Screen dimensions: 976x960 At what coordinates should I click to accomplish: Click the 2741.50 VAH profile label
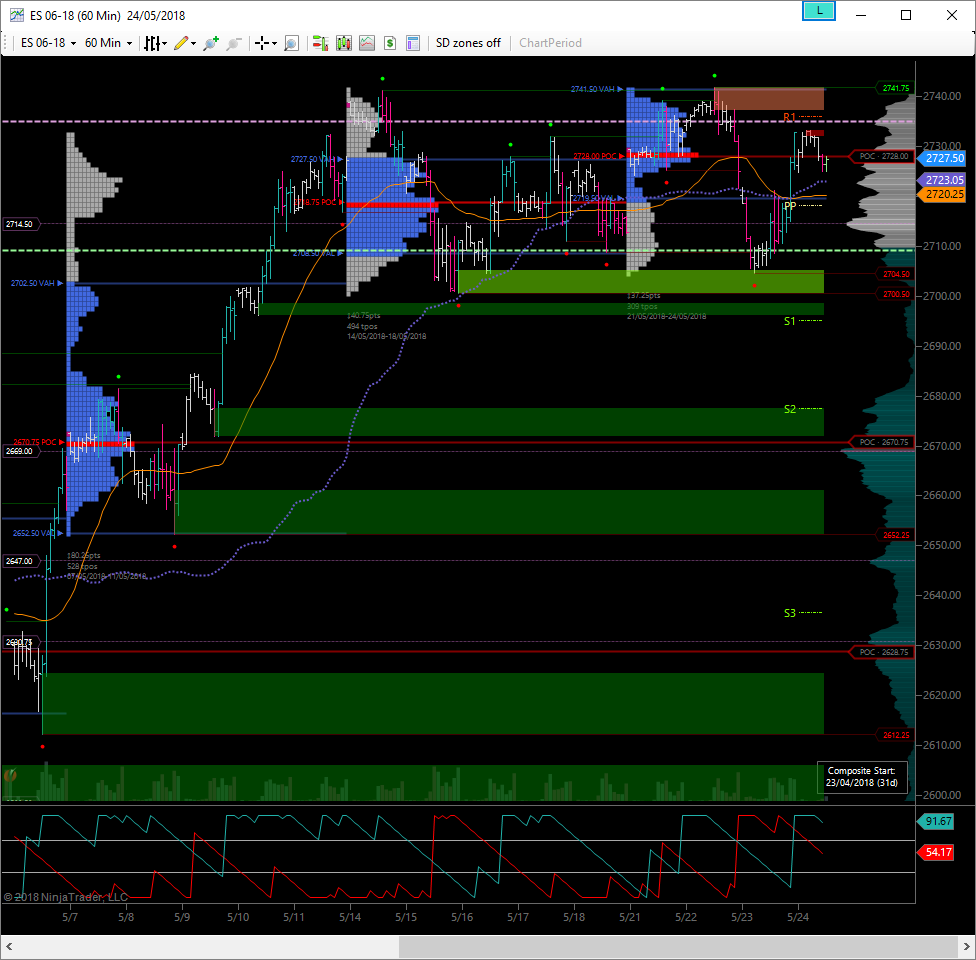596,90
